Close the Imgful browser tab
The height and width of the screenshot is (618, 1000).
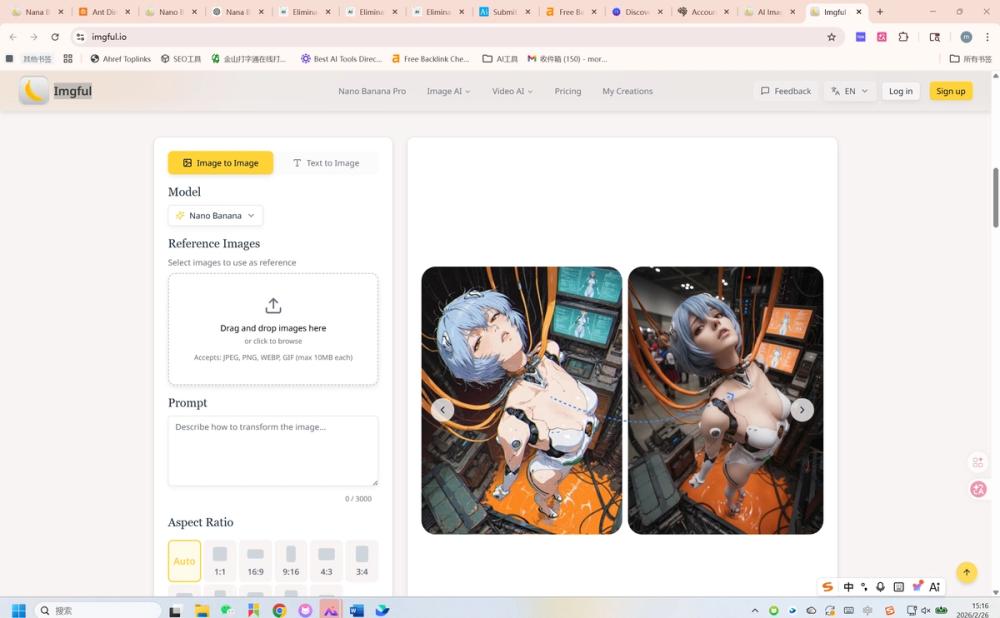pos(858,11)
